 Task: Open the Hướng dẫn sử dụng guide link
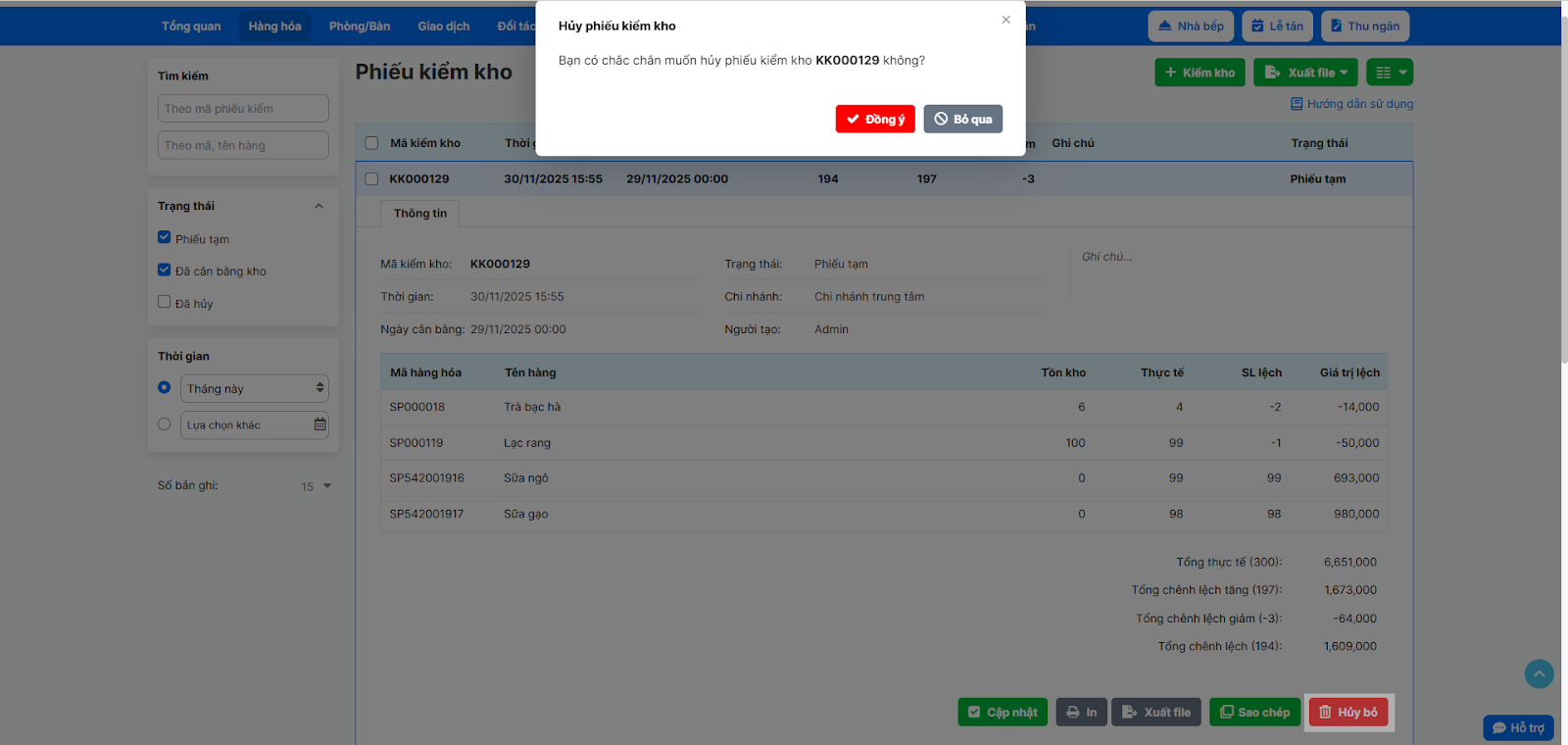point(1352,104)
